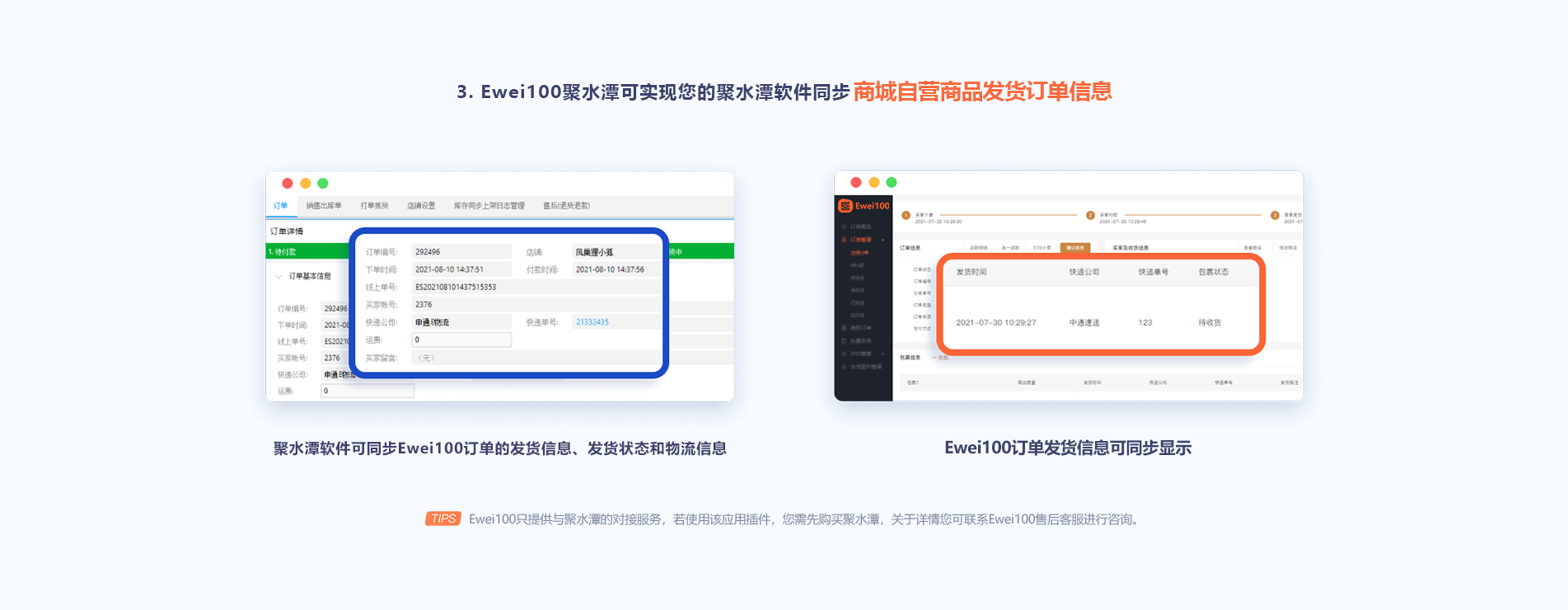Switch to the 售后(退货退款) tab
1568x610 pixels.
(x=566, y=206)
